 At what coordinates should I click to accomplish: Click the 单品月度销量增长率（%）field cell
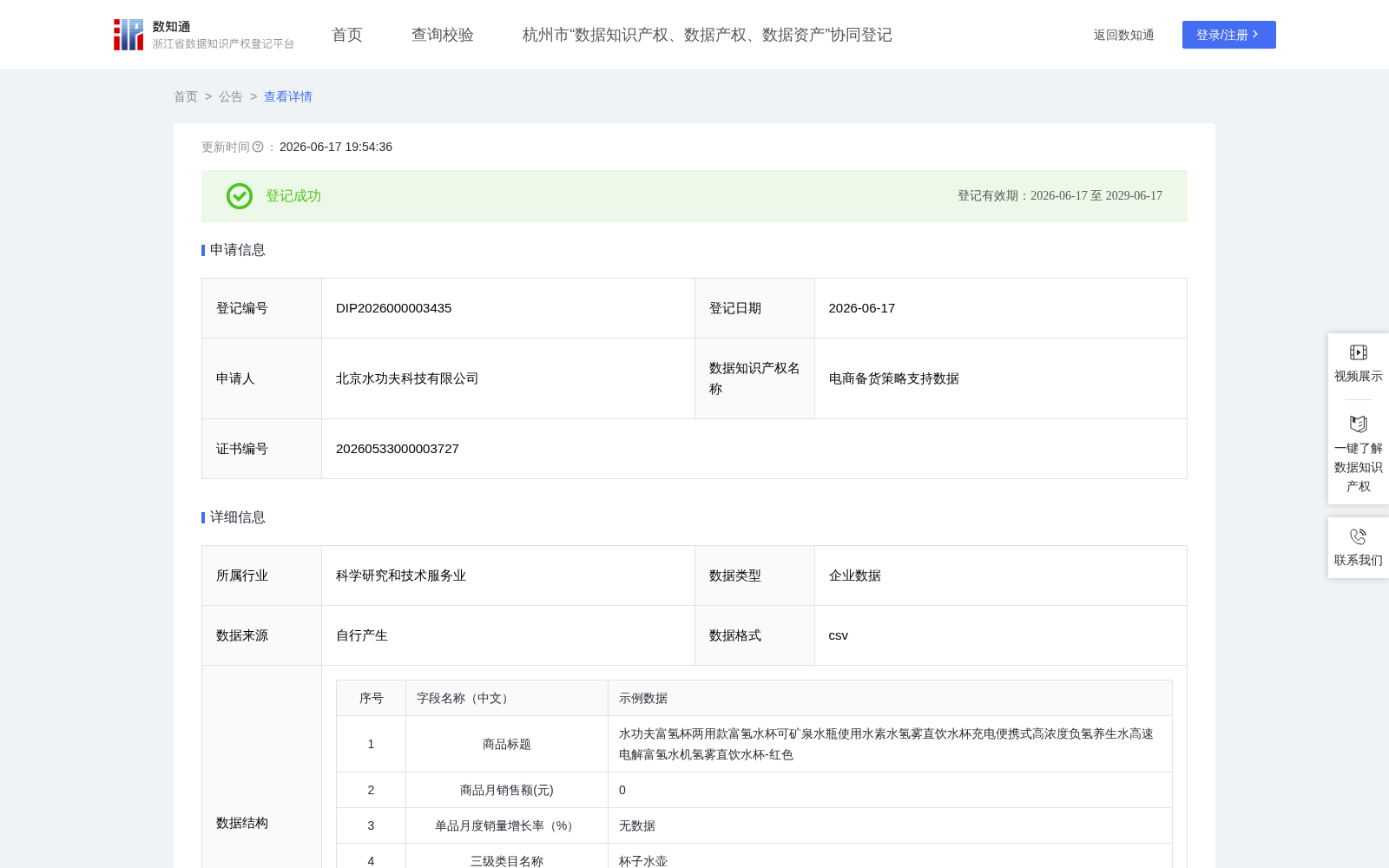(x=507, y=825)
